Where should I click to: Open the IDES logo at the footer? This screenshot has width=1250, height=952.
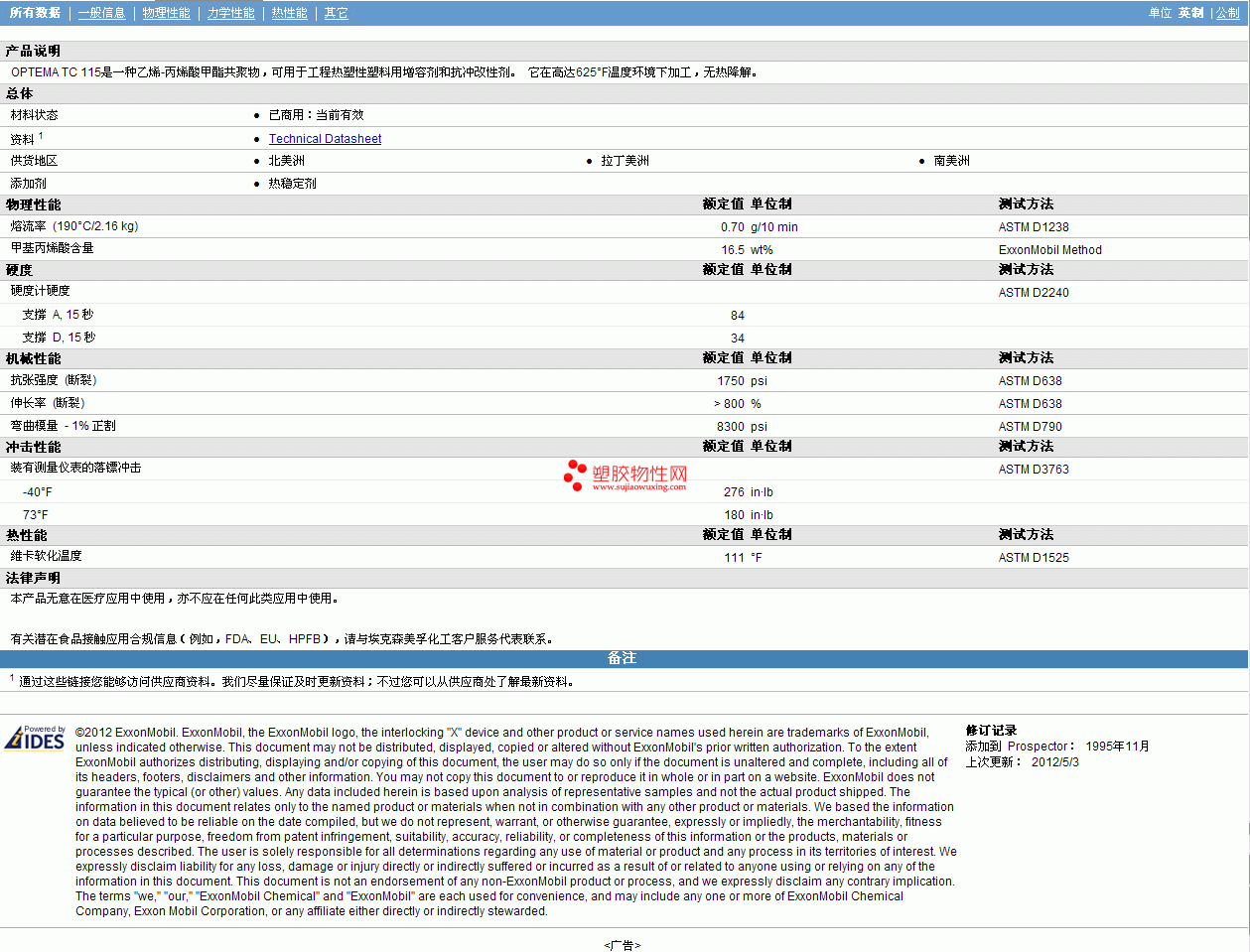[x=36, y=739]
